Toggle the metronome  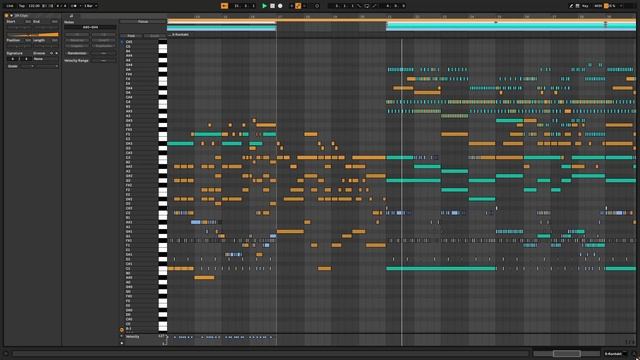73,6
